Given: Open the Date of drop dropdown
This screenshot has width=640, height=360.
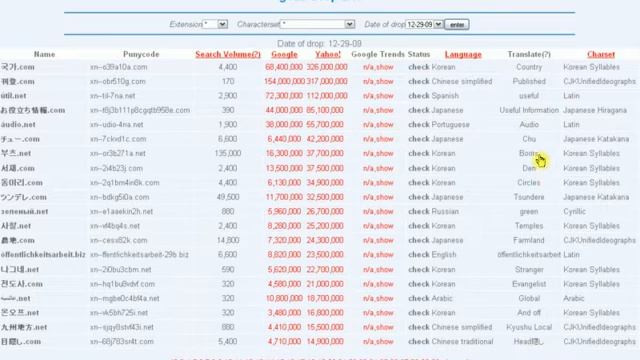Looking at the screenshot, I should [x=424, y=24].
